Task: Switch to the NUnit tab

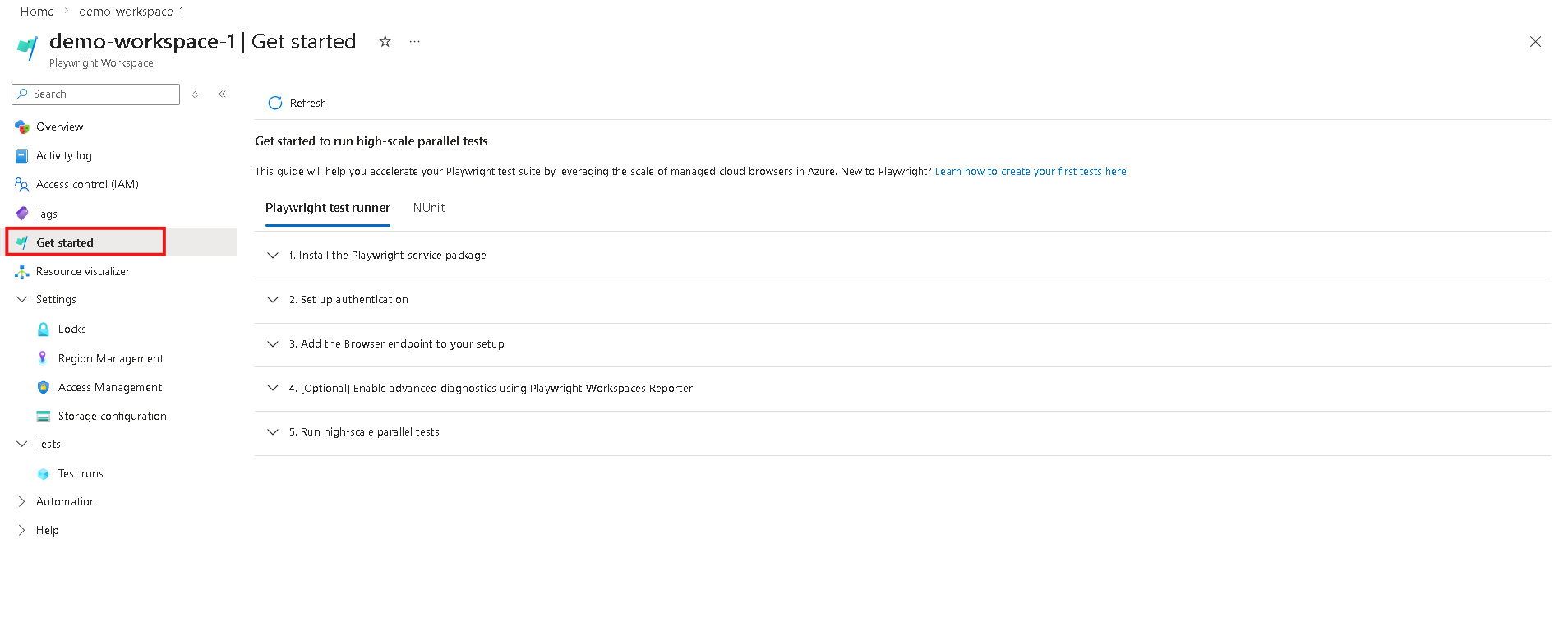Action: (429, 208)
